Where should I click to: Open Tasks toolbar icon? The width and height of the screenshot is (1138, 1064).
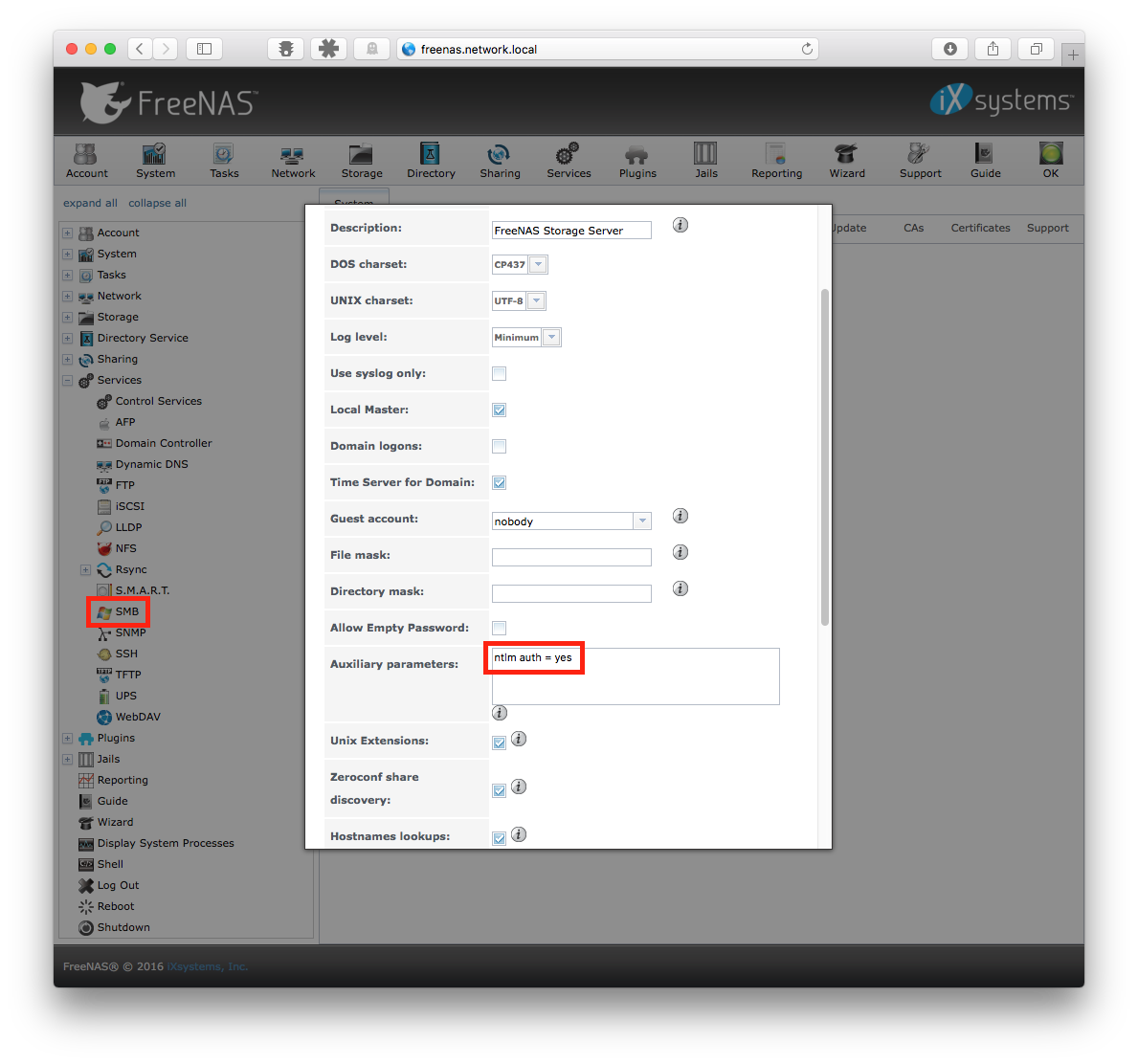224,161
